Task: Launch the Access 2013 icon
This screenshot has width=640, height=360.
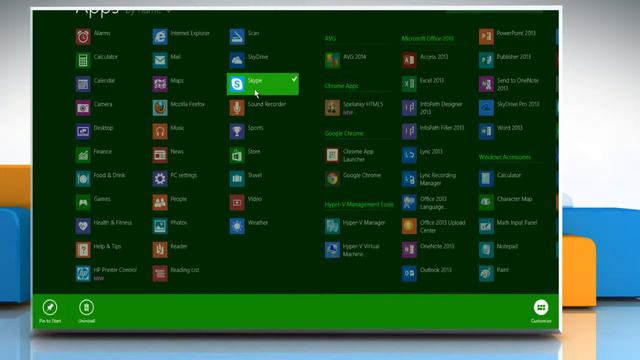Action: click(x=409, y=60)
